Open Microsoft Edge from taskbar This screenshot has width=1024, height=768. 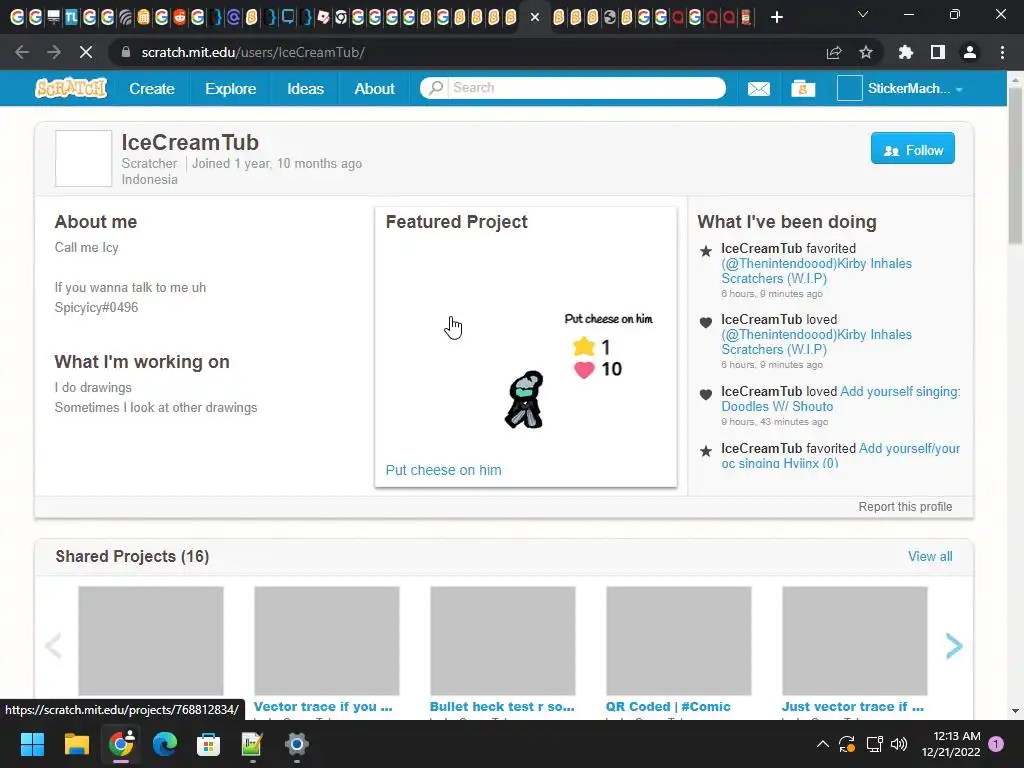(x=165, y=744)
